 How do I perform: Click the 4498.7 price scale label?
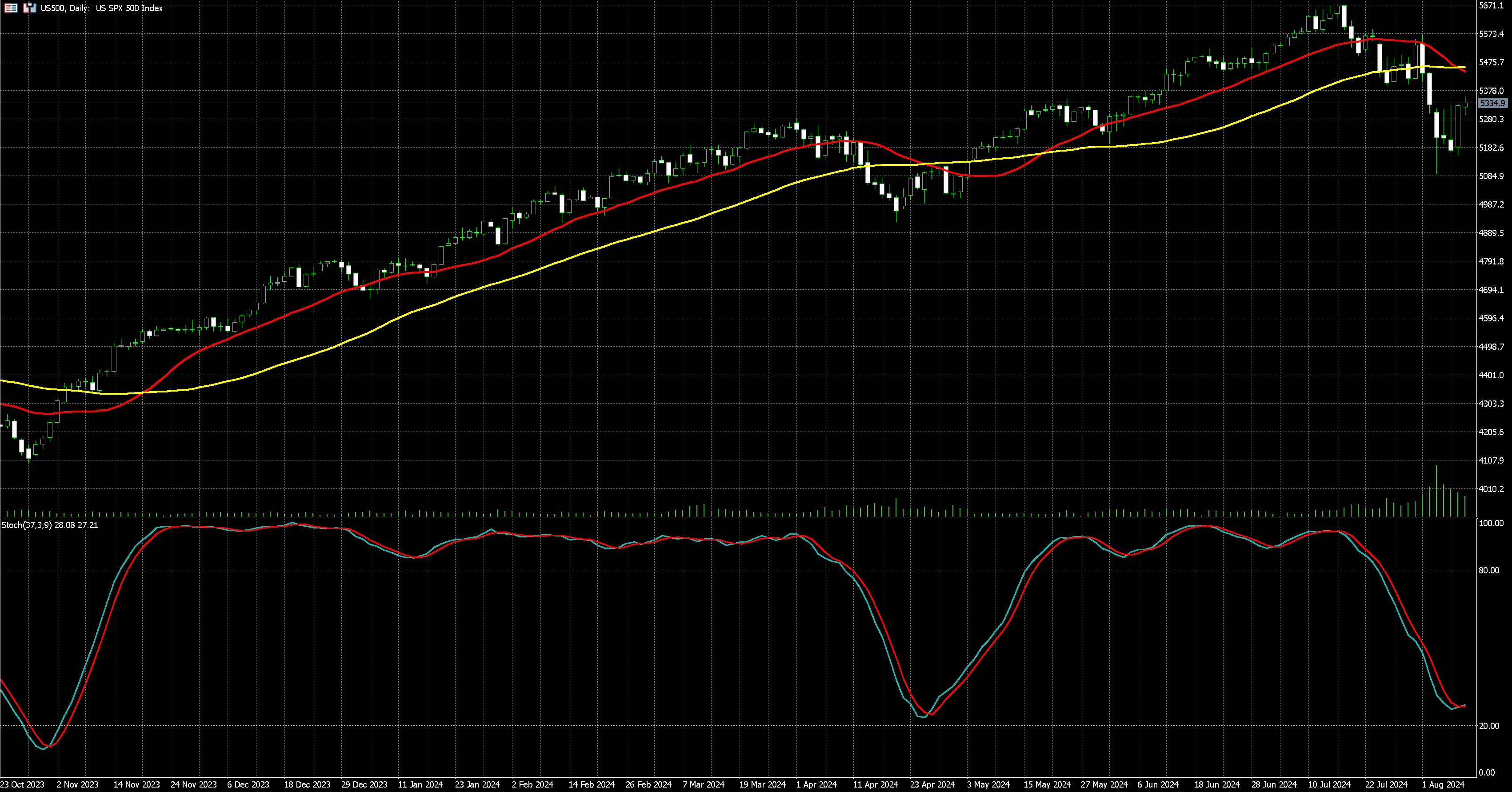point(1491,347)
